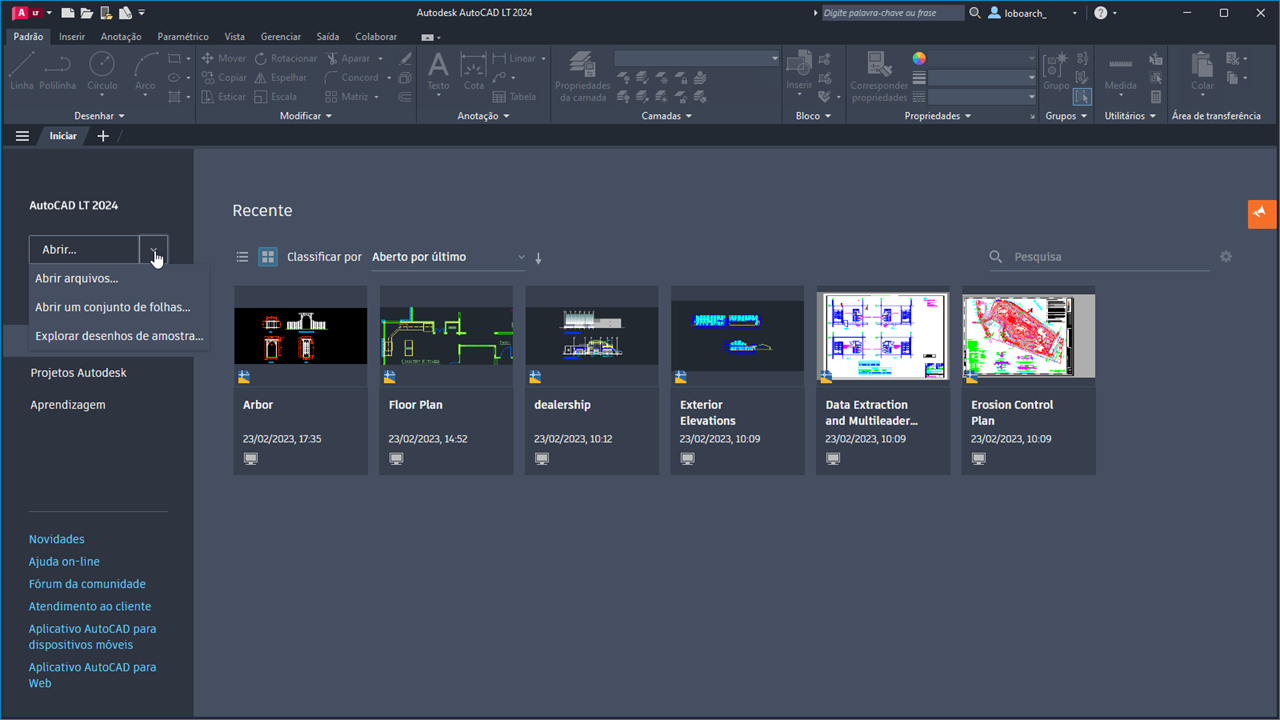
Task: Click Corresponder propriedades tool
Action: click(879, 77)
